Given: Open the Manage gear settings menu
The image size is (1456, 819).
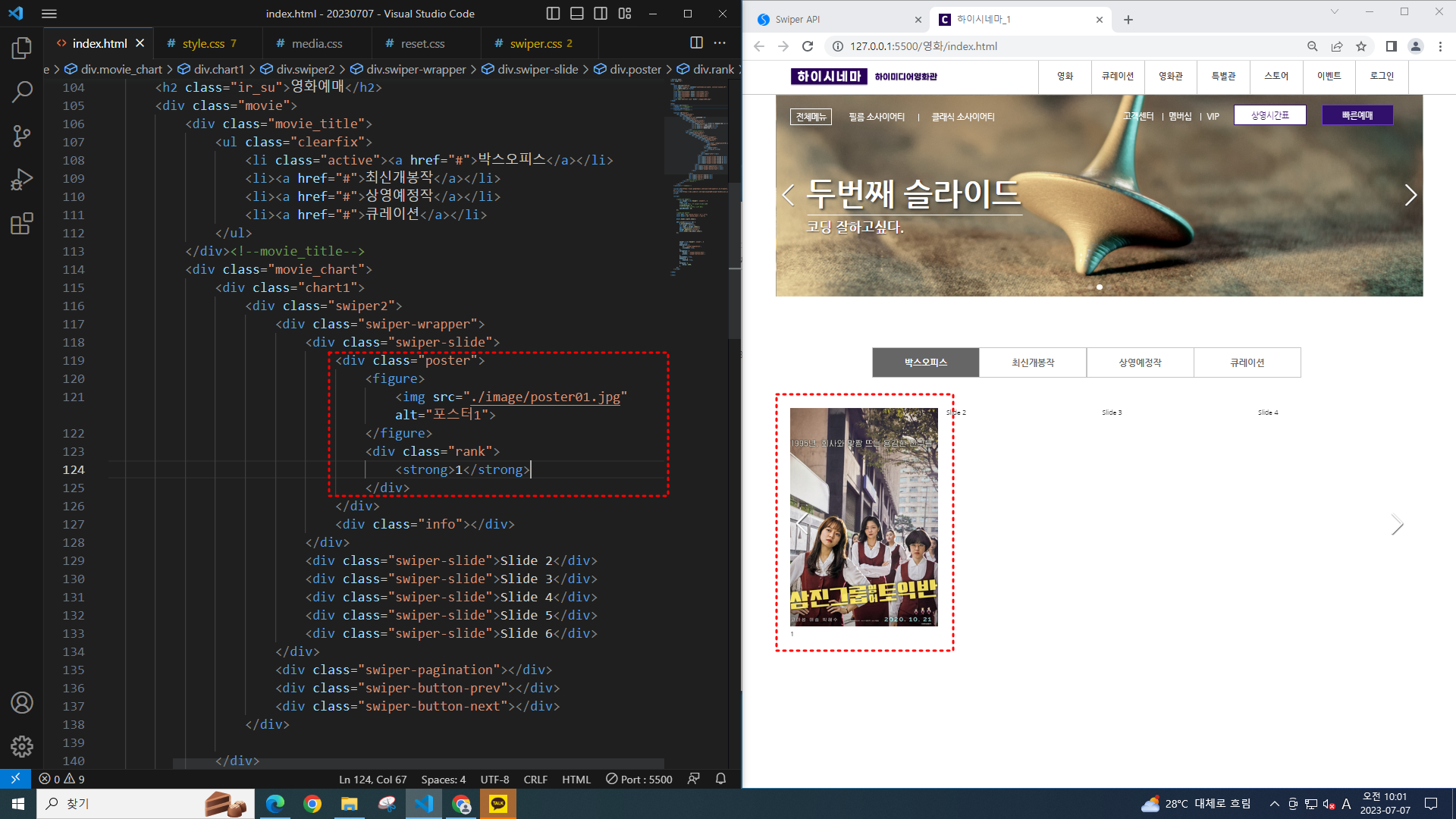Looking at the screenshot, I should [x=22, y=746].
